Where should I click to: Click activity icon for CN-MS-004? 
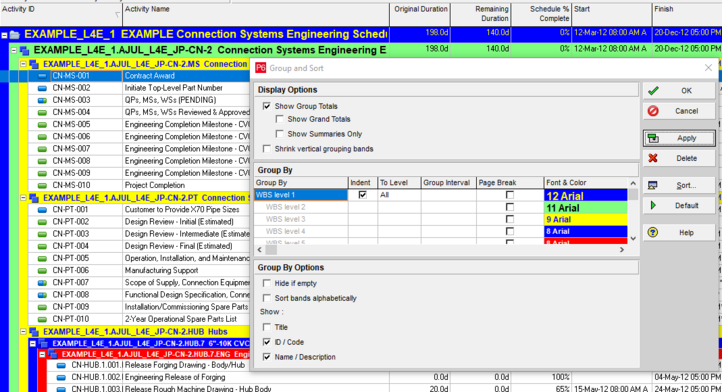(42, 112)
